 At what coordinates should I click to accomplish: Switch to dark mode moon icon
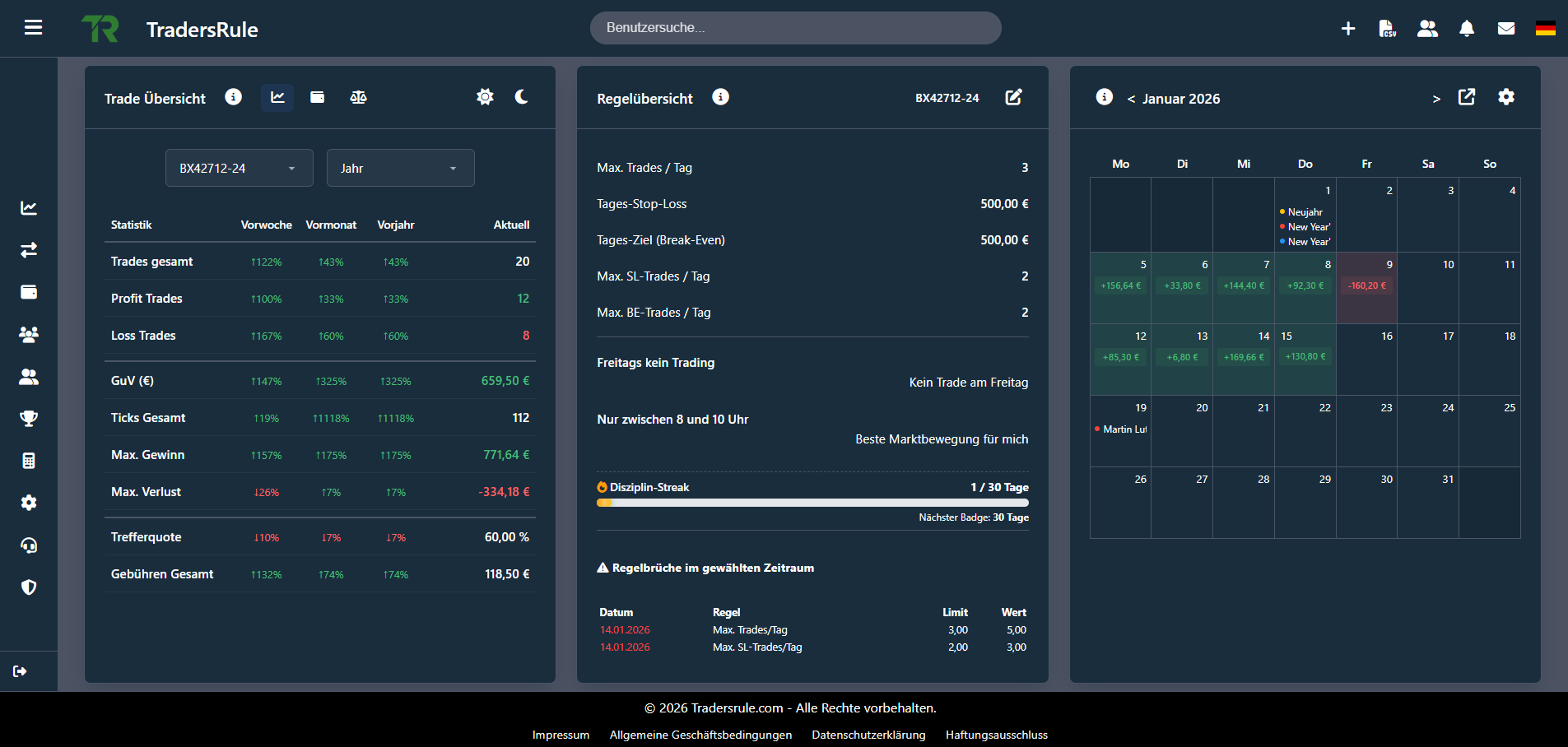click(521, 97)
